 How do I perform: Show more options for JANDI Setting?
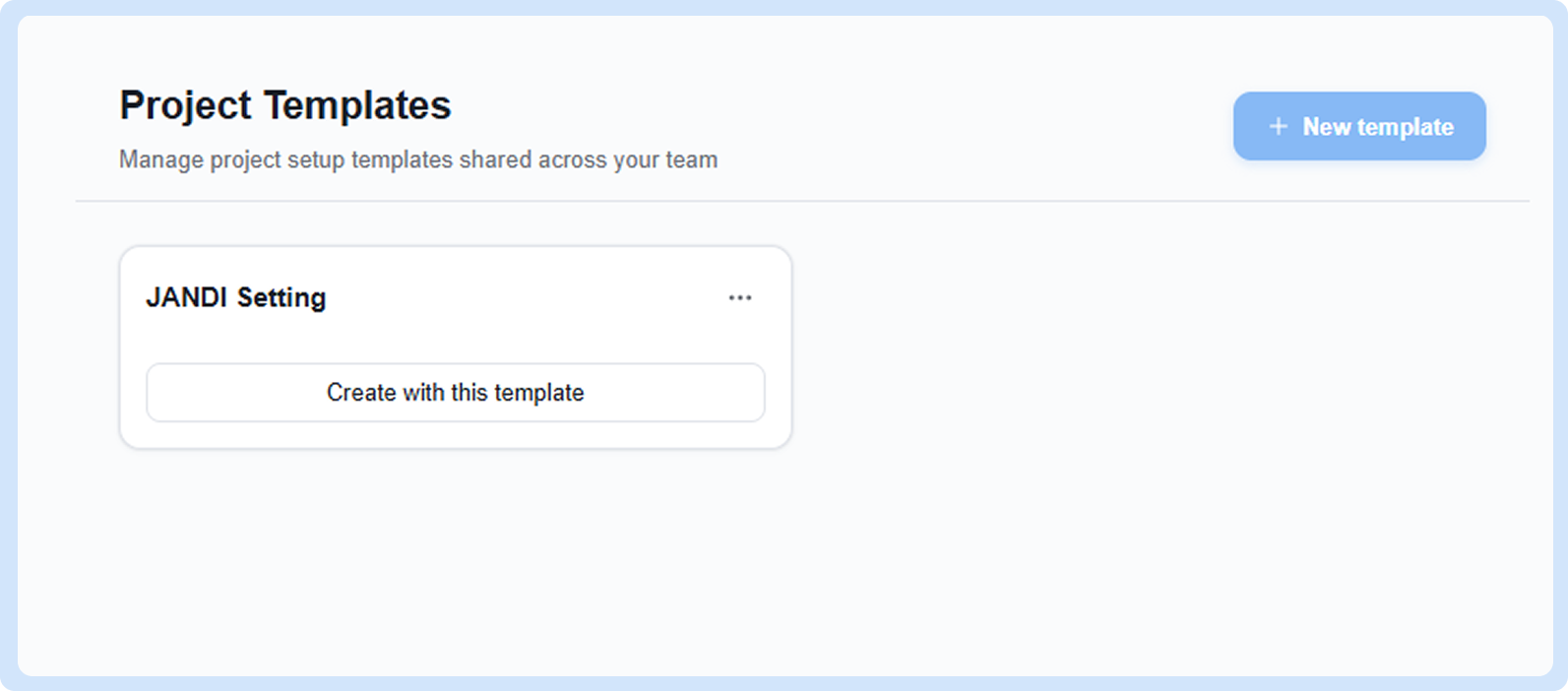tap(740, 297)
